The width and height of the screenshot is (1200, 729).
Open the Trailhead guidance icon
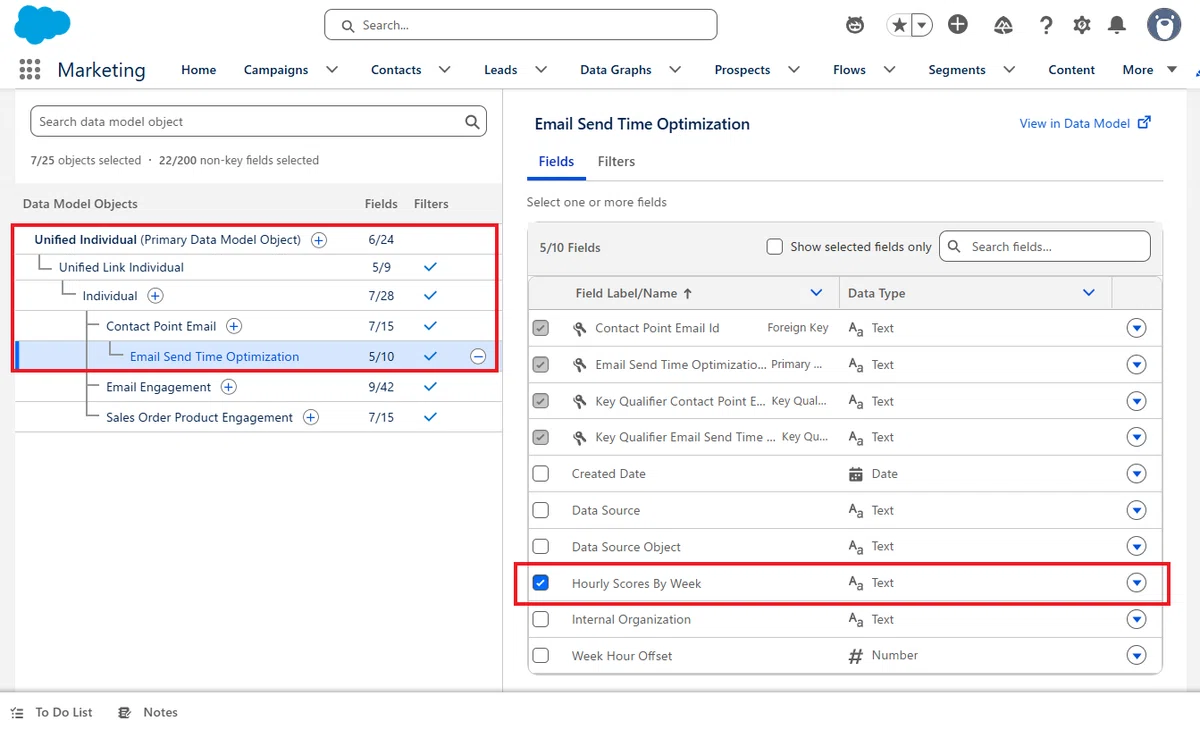coord(1004,25)
